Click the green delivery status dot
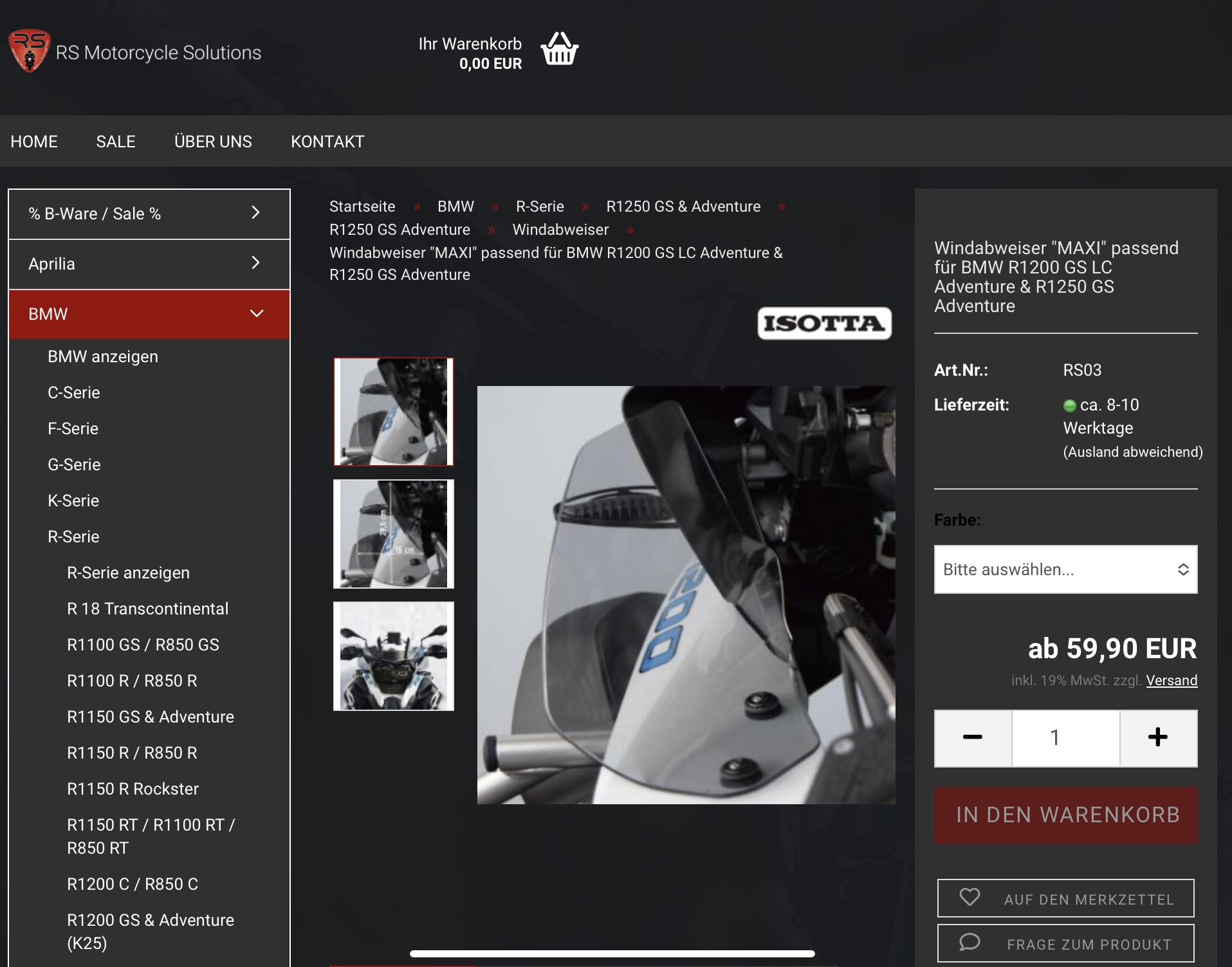 pyautogui.click(x=1069, y=406)
